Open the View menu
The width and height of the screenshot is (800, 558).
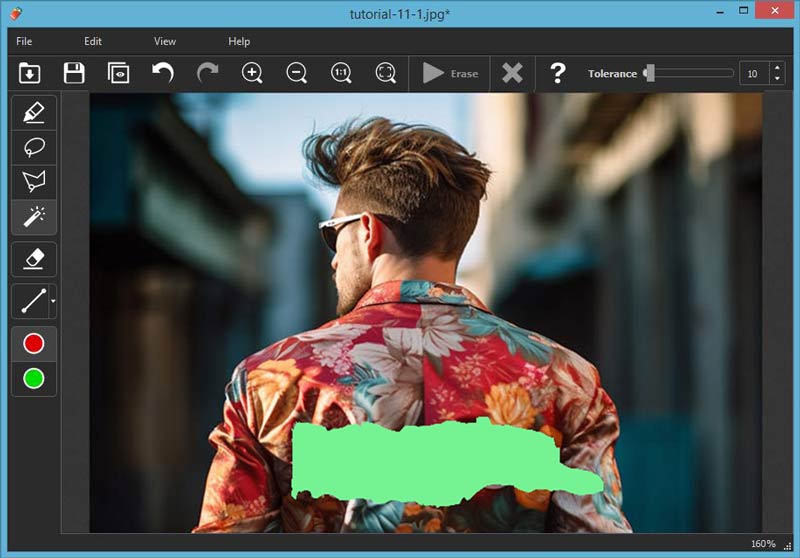[x=165, y=41]
